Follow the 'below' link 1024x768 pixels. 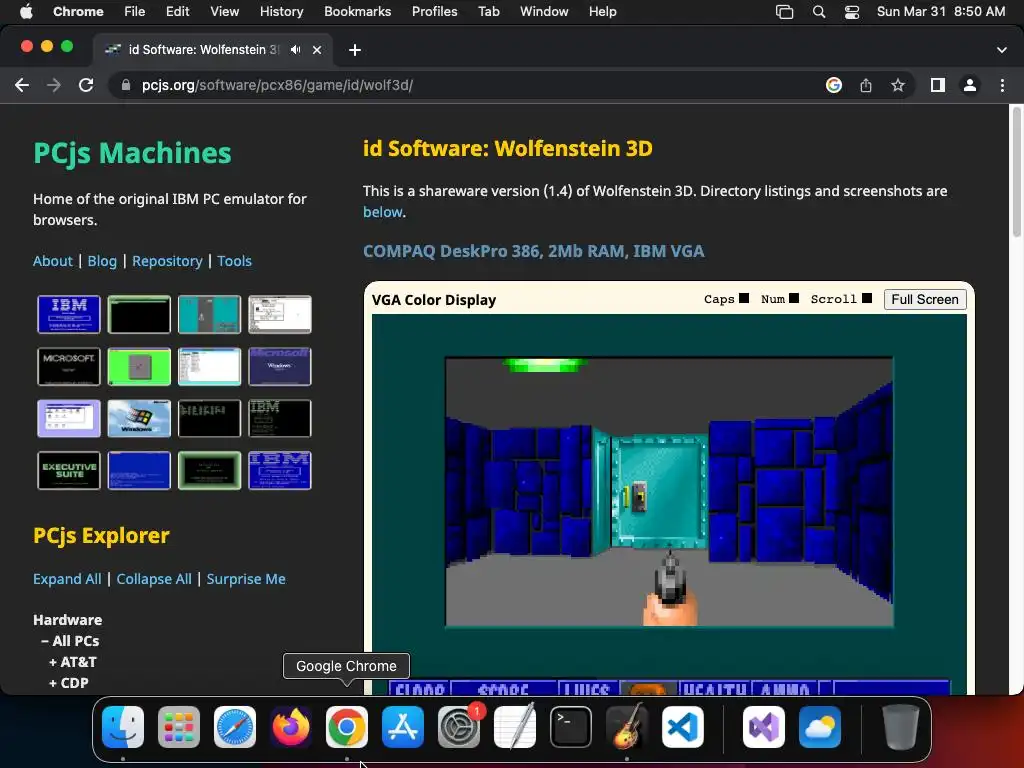coord(383,212)
